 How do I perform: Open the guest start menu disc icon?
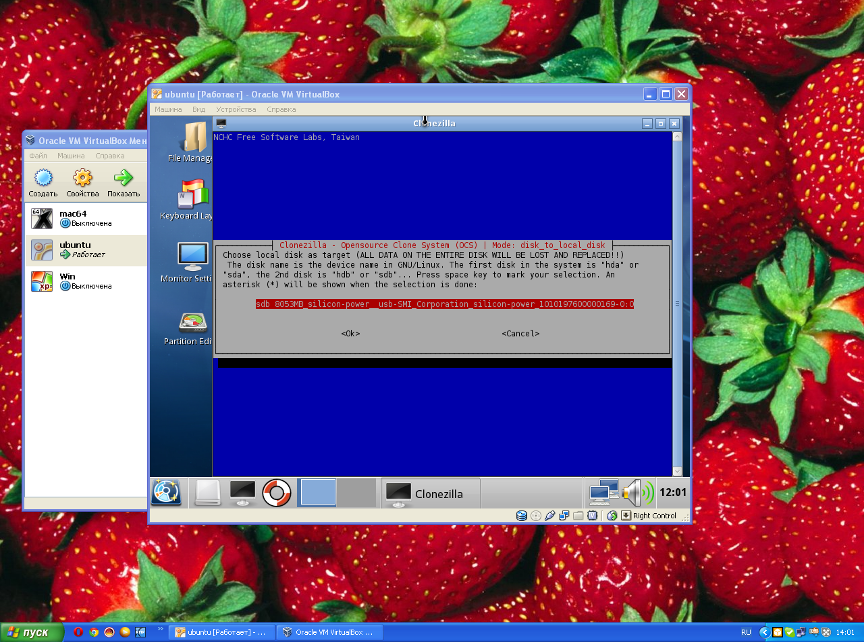(x=166, y=493)
